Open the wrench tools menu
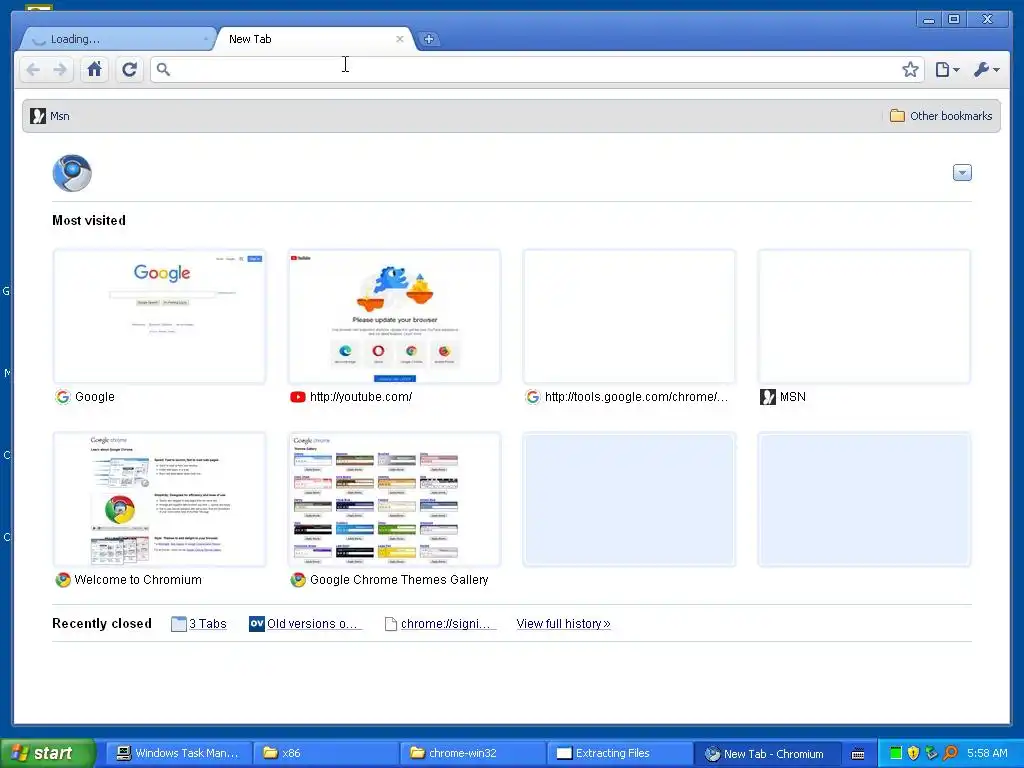The image size is (1024, 768). click(986, 69)
